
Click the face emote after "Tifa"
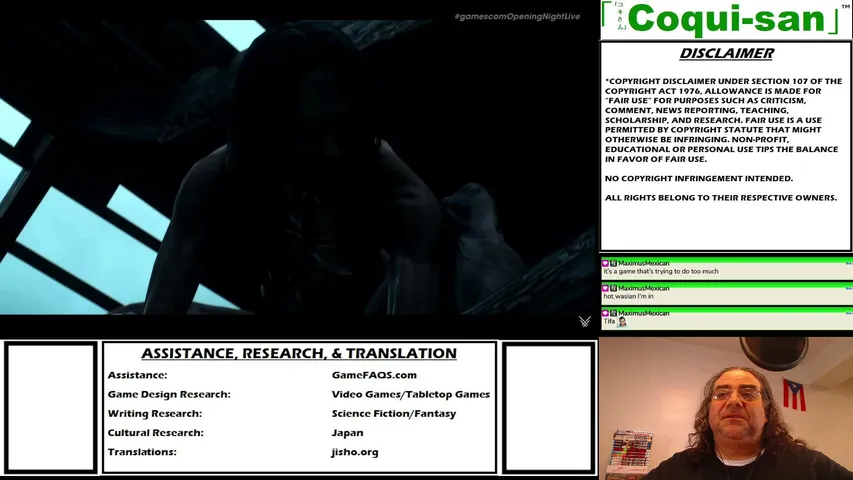622,322
